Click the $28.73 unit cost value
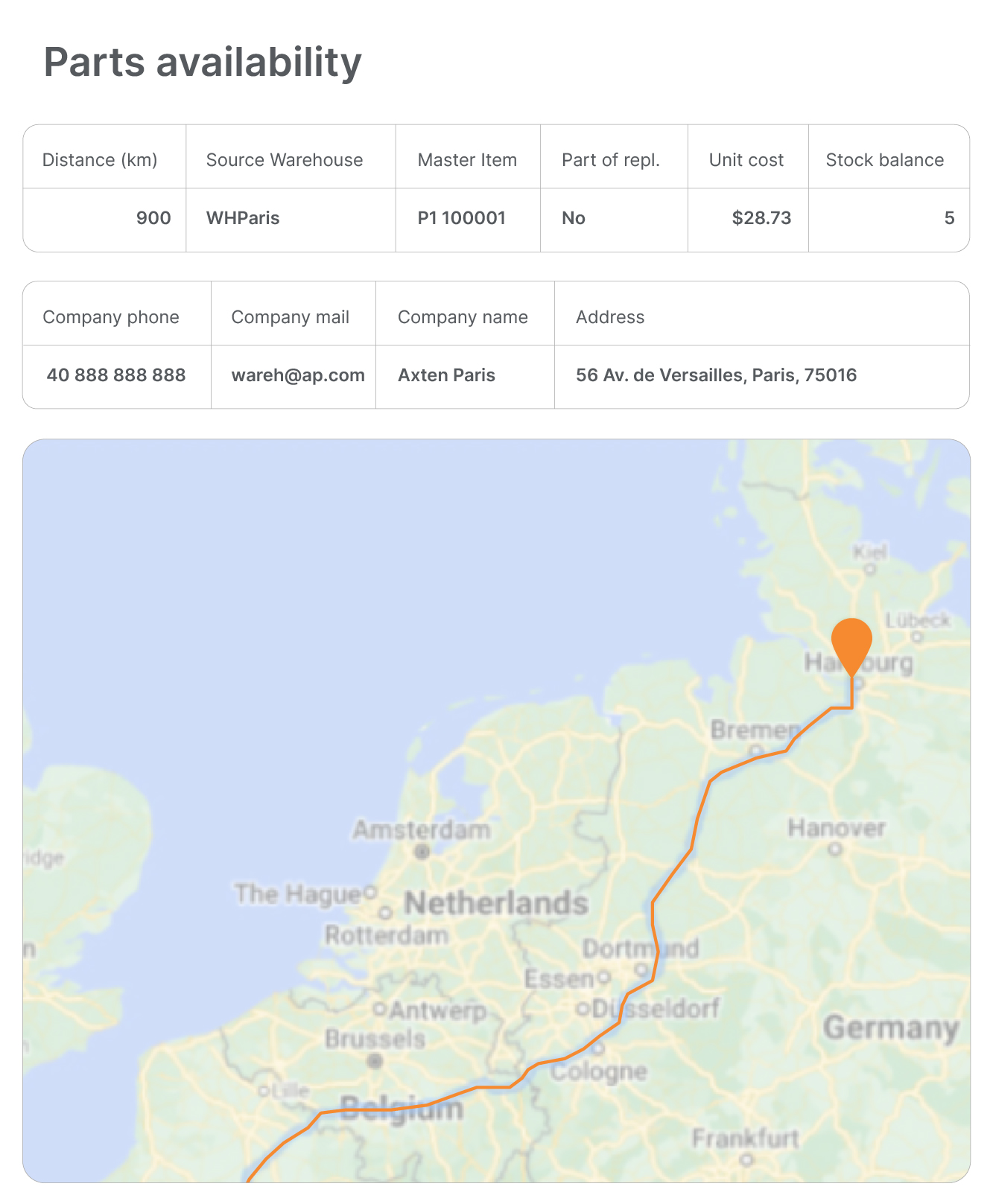The width and height of the screenshot is (993, 1204). click(x=761, y=218)
